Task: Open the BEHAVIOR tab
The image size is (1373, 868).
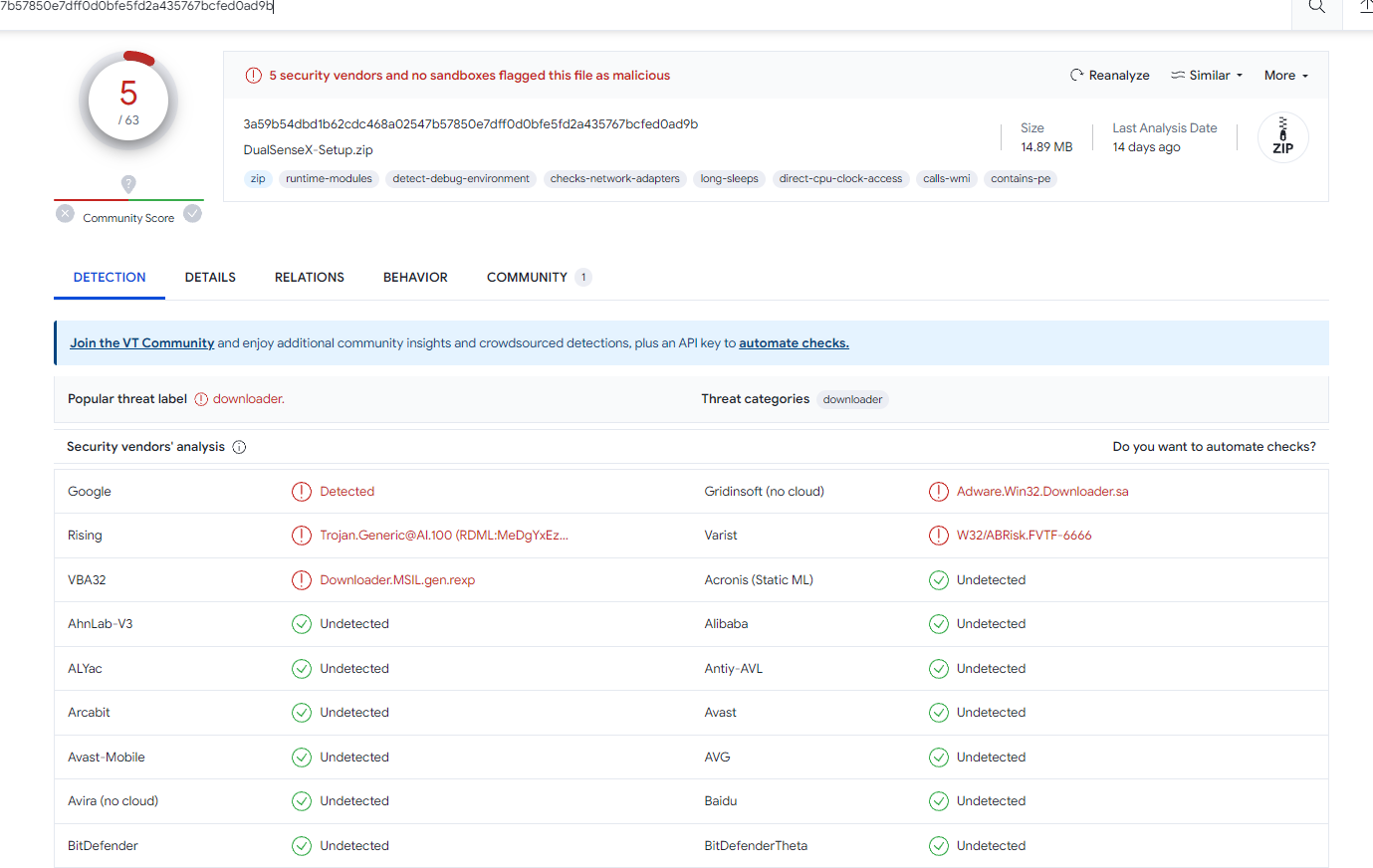Action: [415, 278]
